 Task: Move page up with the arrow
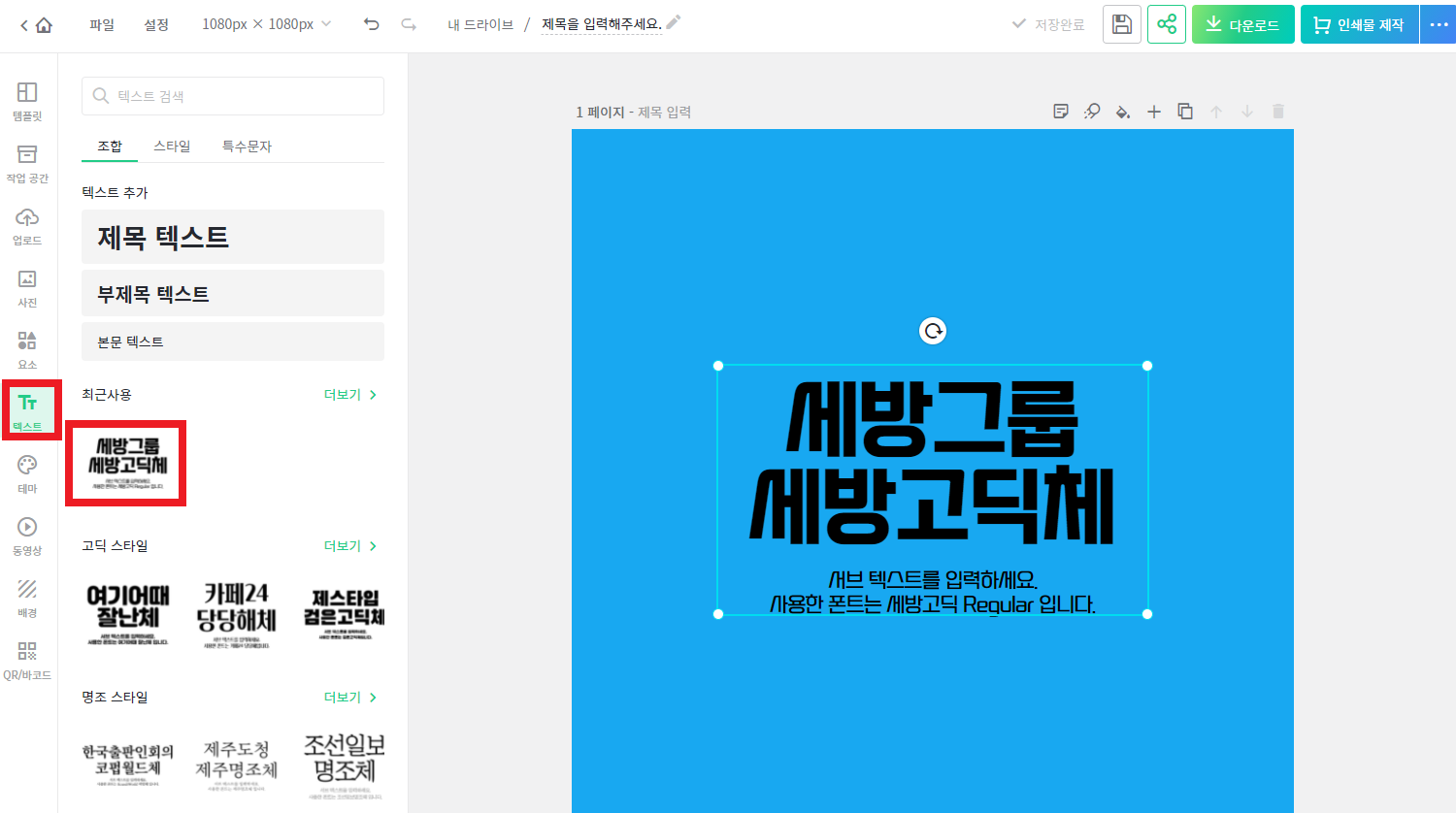pos(1216,112)
